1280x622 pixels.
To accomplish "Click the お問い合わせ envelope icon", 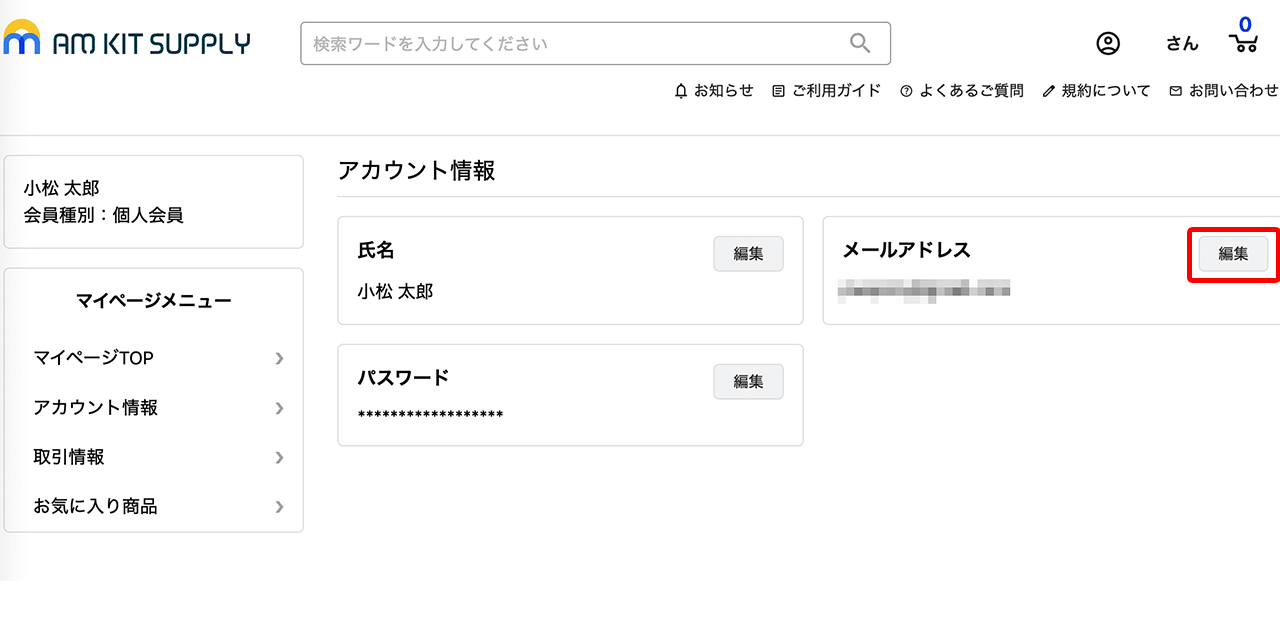I will pyautogui.click(x=1174, y=90).
